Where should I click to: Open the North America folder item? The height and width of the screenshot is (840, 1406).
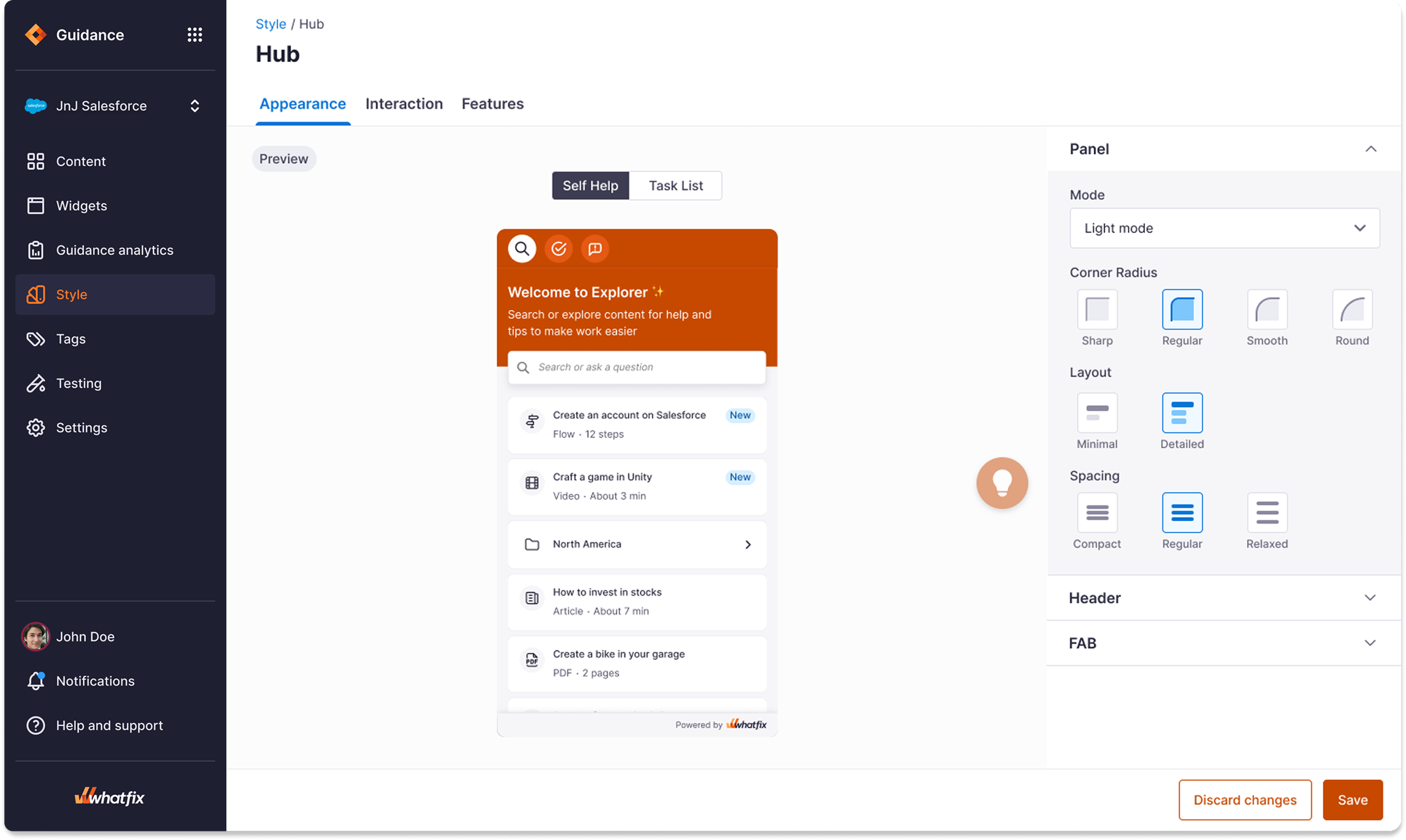tap(637, 544)
